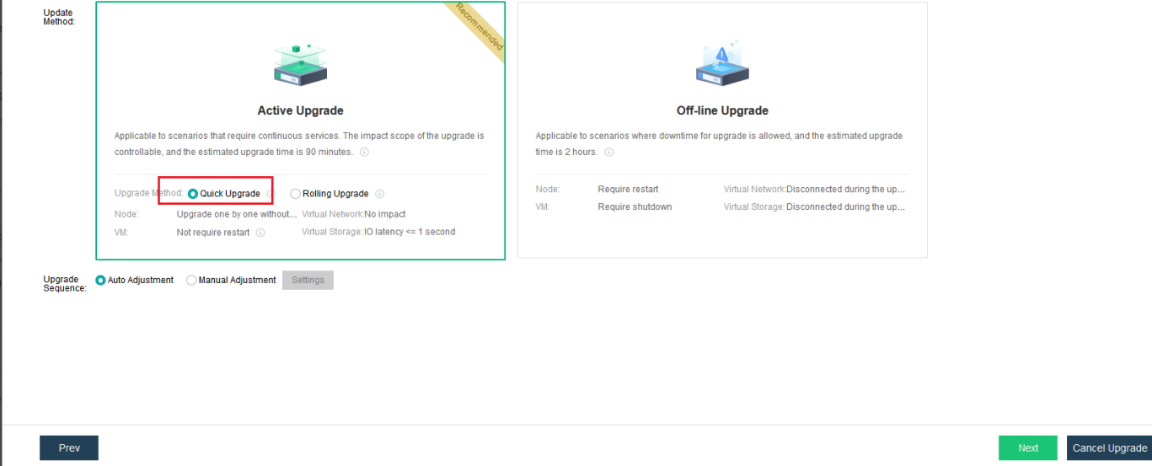Click Virtual Storage 'Disconnected during the up...' text
Screen dimensions: 1152x466
point(846,207)
